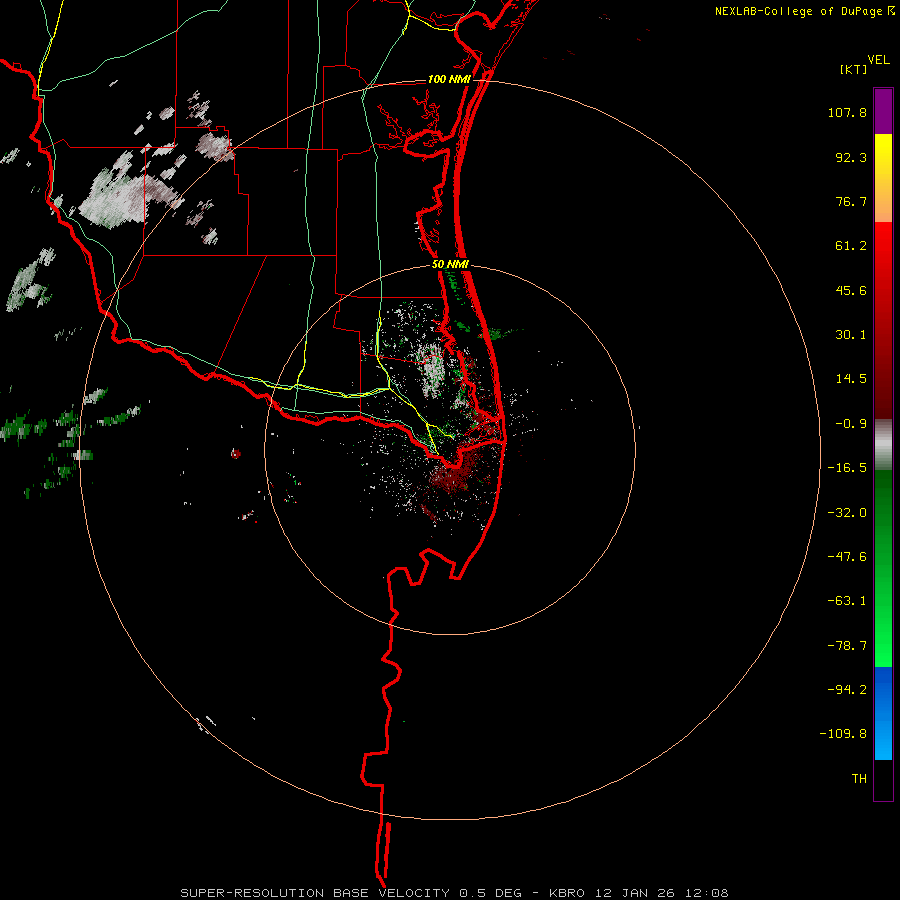Select the -109.8 legend value
Screen dimensions: 900x900
[x=844, y=734]
